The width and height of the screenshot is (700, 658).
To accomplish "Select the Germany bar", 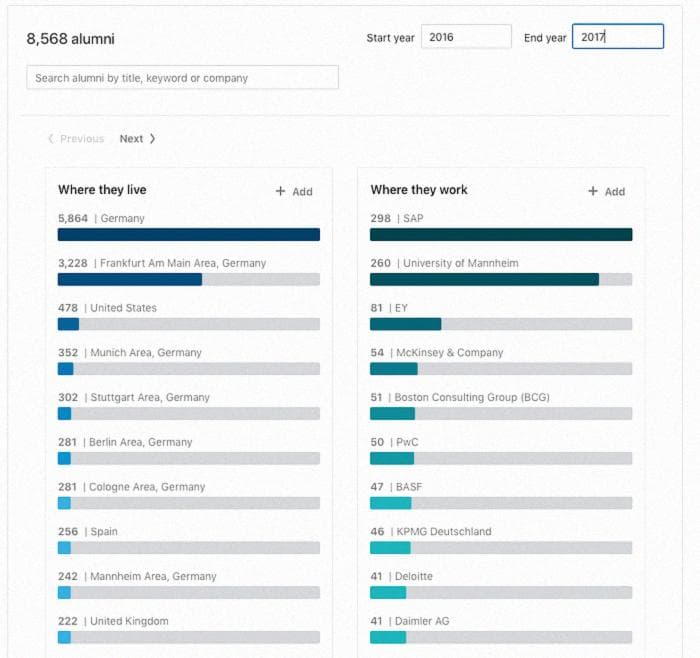I will (189, 234).
